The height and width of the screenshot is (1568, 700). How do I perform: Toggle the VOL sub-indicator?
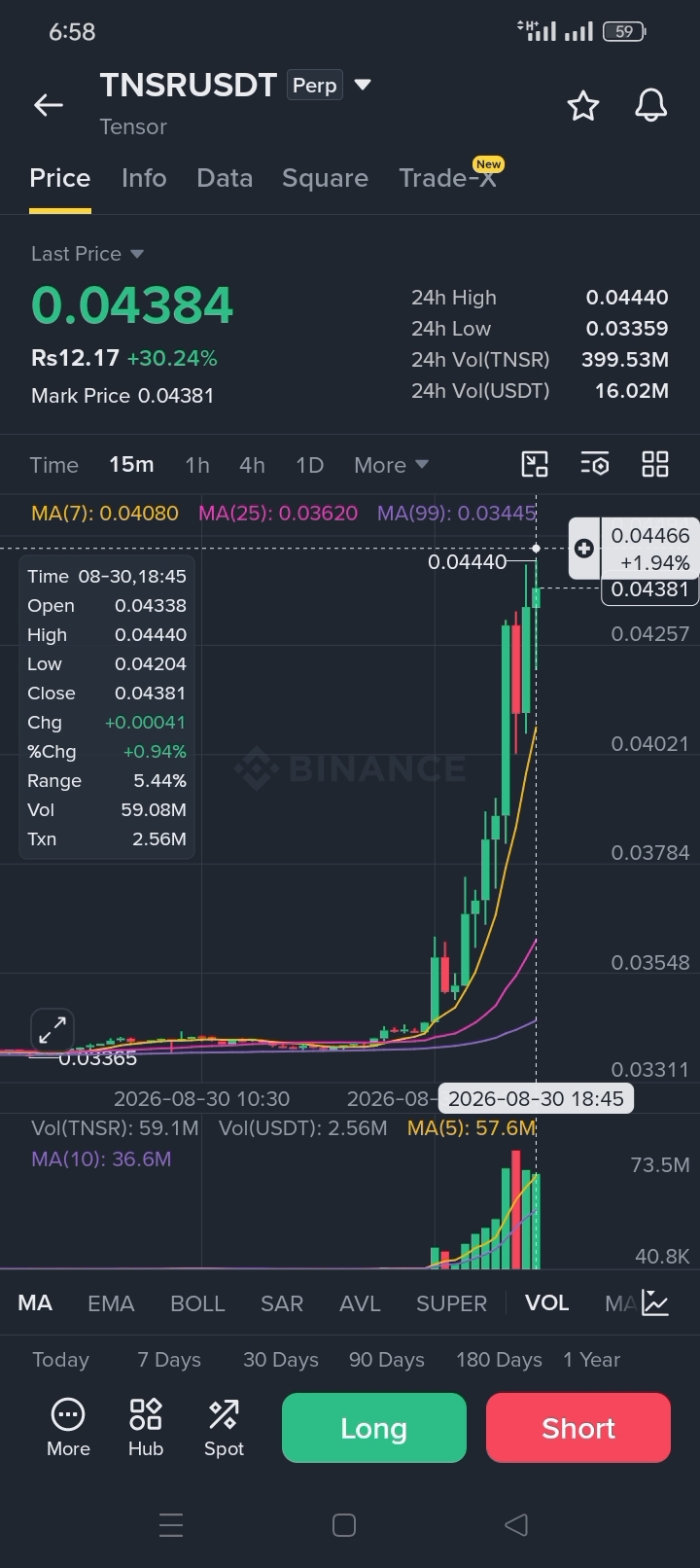click(547, 1303)
